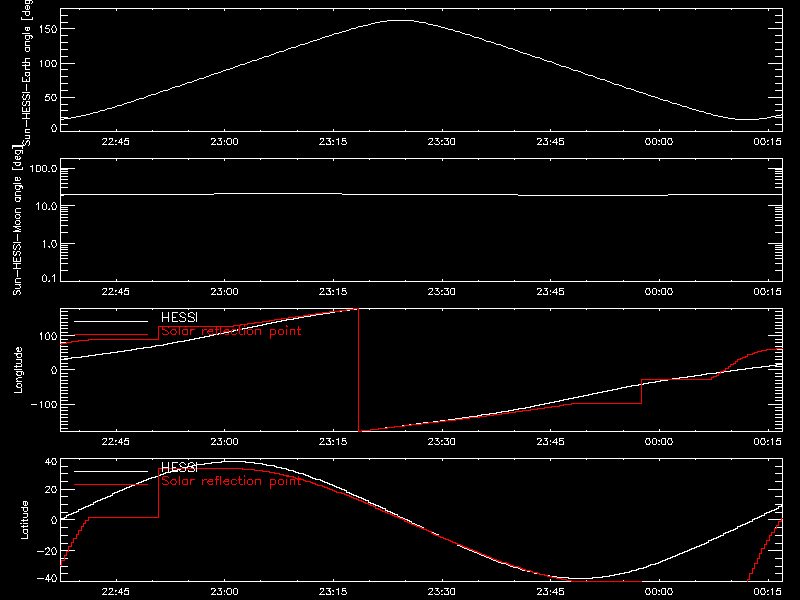Click the Sun-HESSI-Moon angle axis title
Screen dimensions: 800x600
[x=17, y=220]
